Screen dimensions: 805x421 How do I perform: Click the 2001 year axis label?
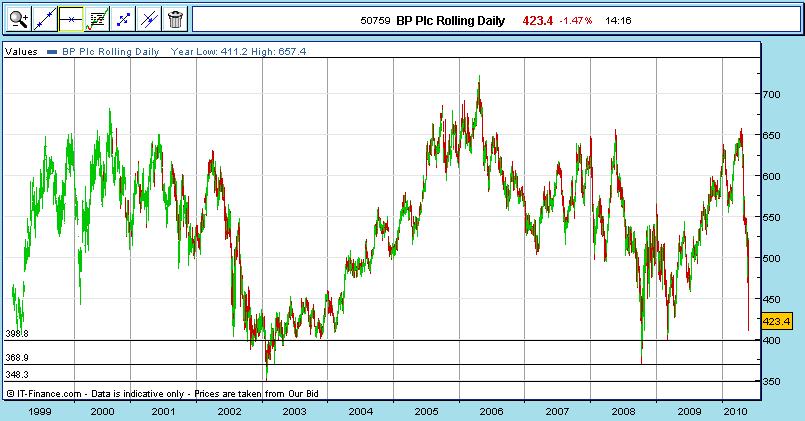[x=163, y=411]
